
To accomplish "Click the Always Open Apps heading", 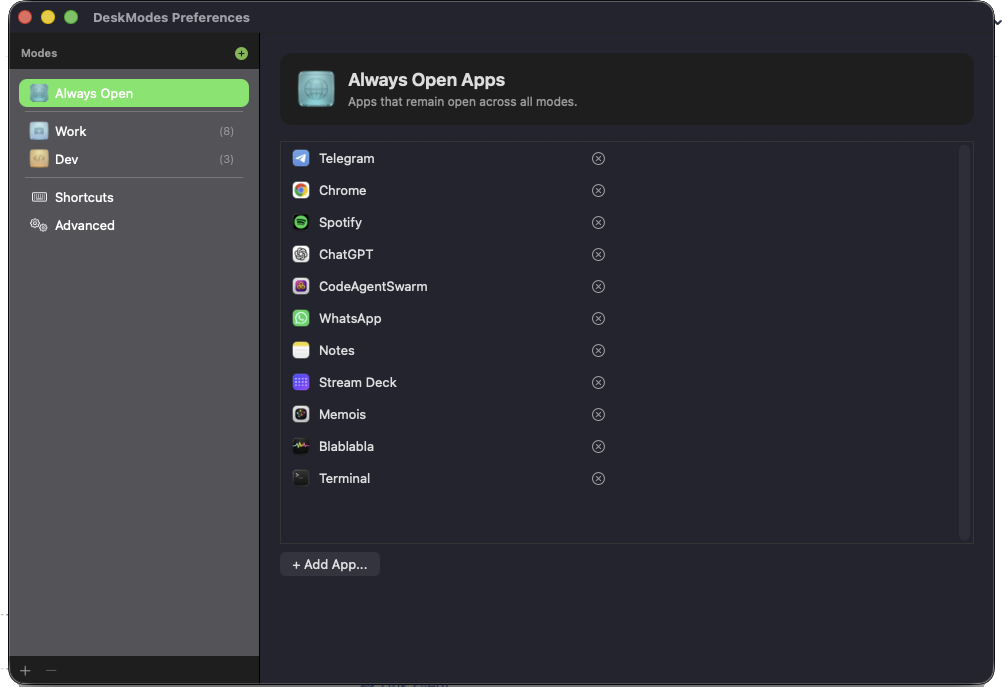I will click(426, 80).
